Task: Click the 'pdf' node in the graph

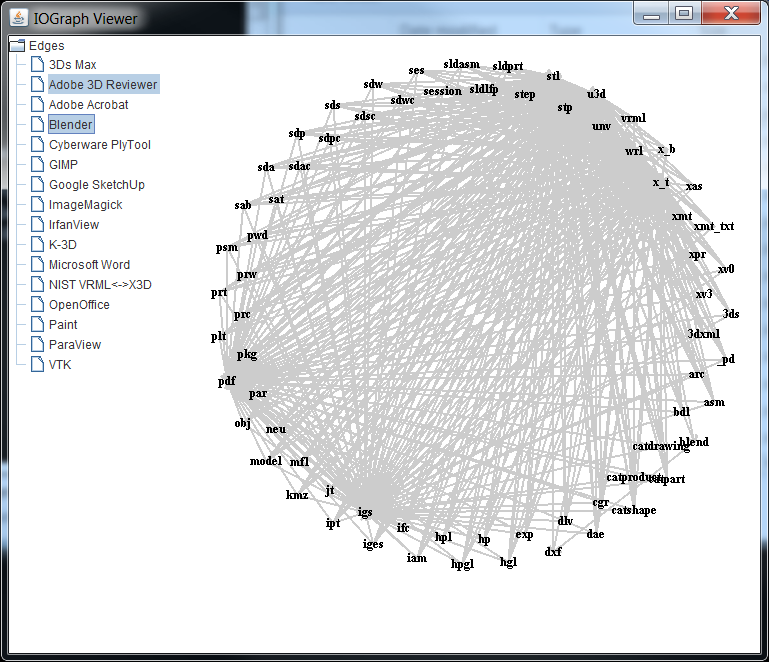Action: 227,381
